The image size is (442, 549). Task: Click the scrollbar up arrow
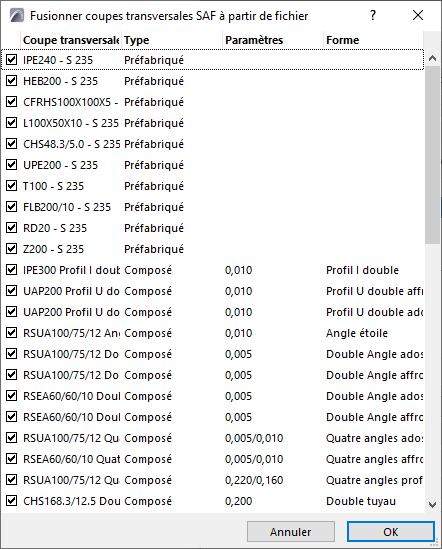coord(433,58)
